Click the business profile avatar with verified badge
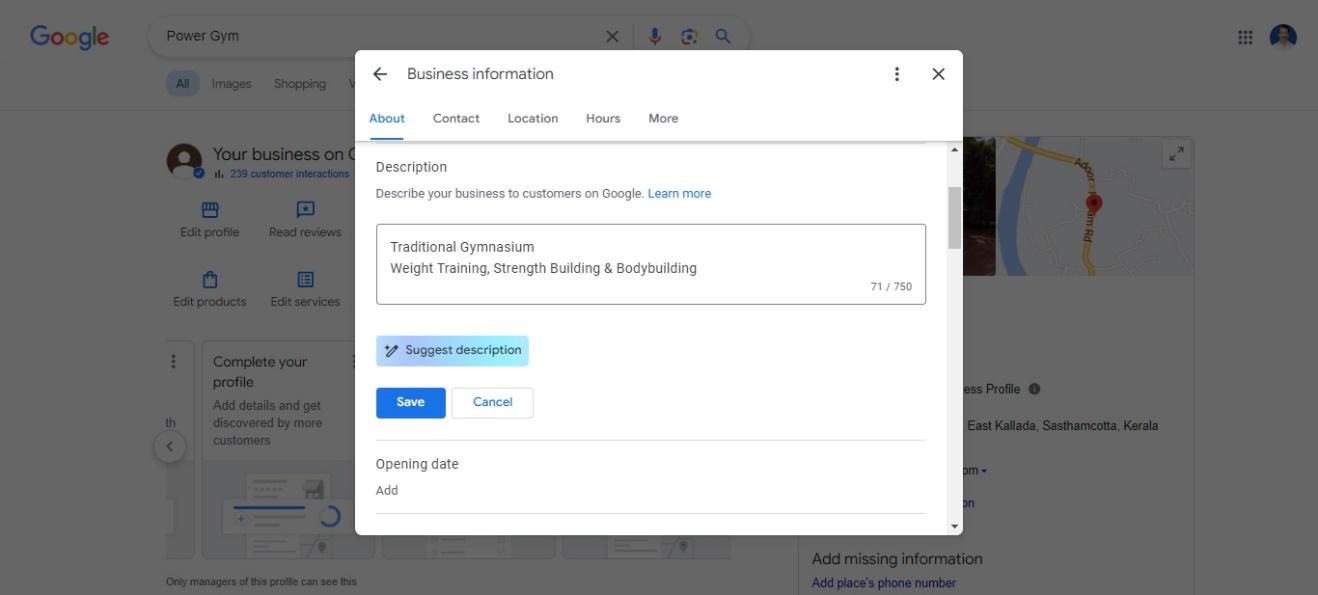Screen dimensions: 1318x595 (x=184, y=161)
